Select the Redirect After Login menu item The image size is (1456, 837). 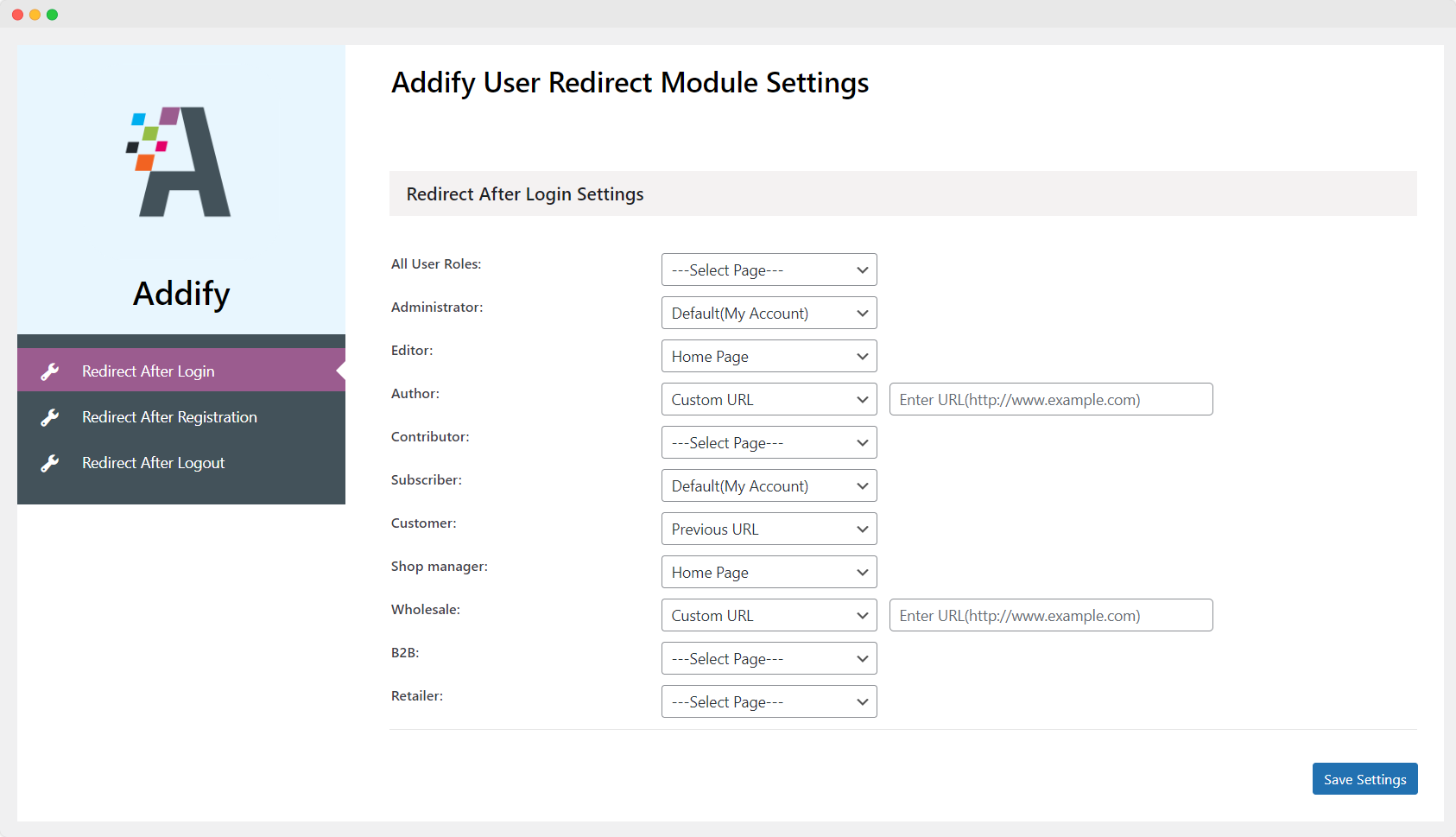click(x=149, y=371)
